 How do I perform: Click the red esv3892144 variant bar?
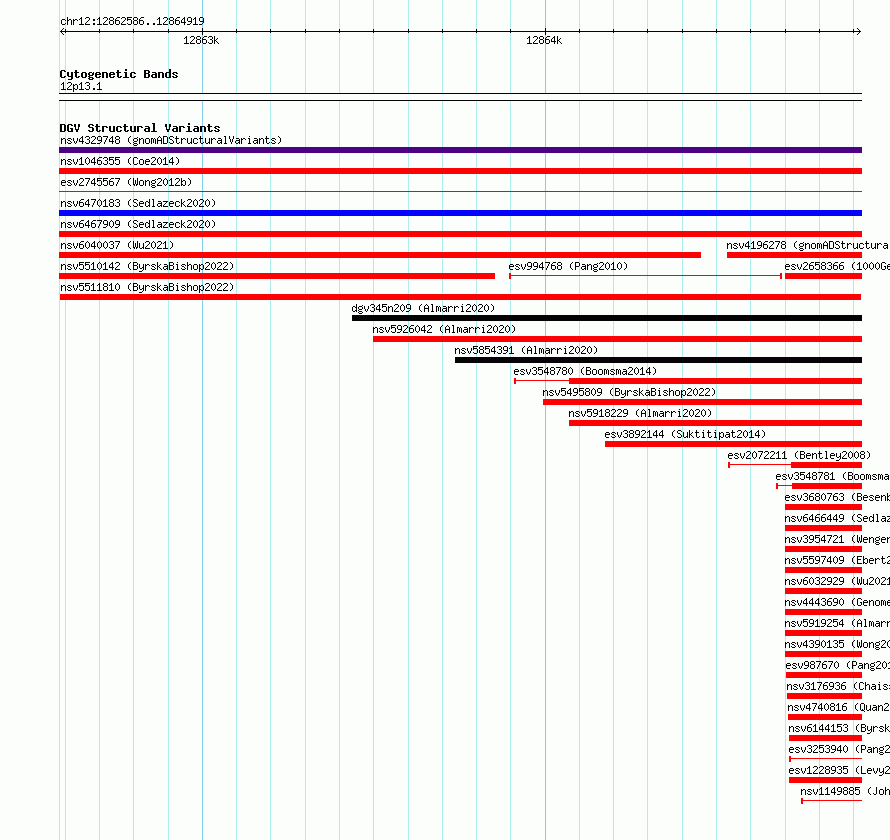(x=733, y=444)
